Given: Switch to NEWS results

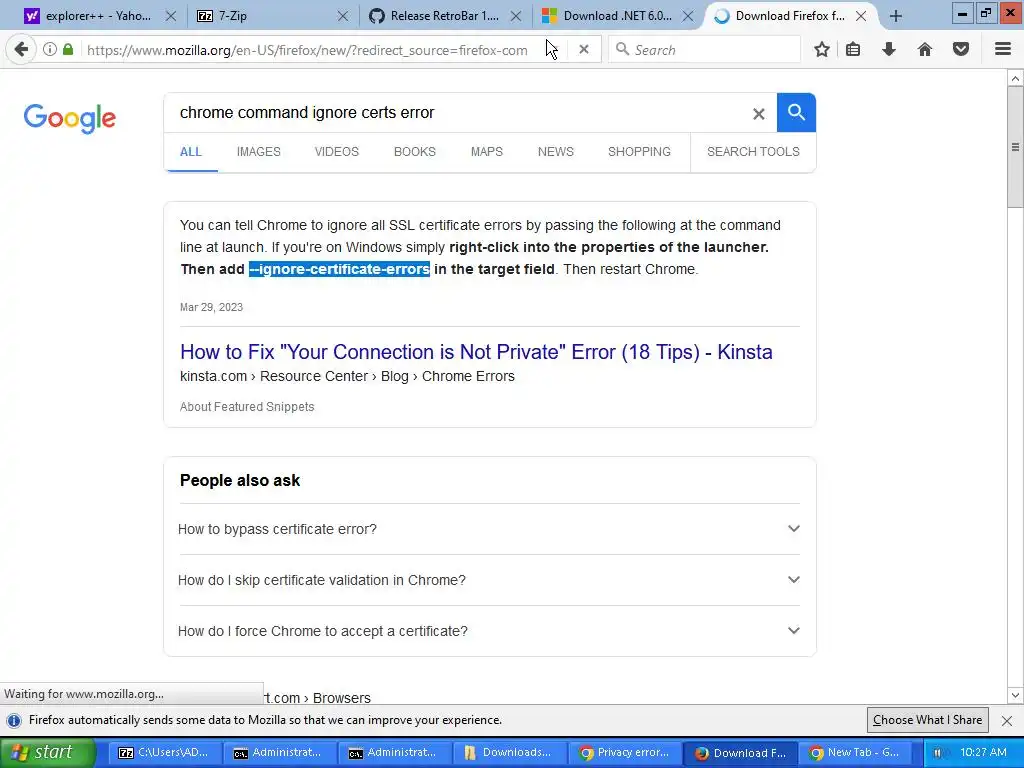Looking at the screenshot, I should [556, 152].
